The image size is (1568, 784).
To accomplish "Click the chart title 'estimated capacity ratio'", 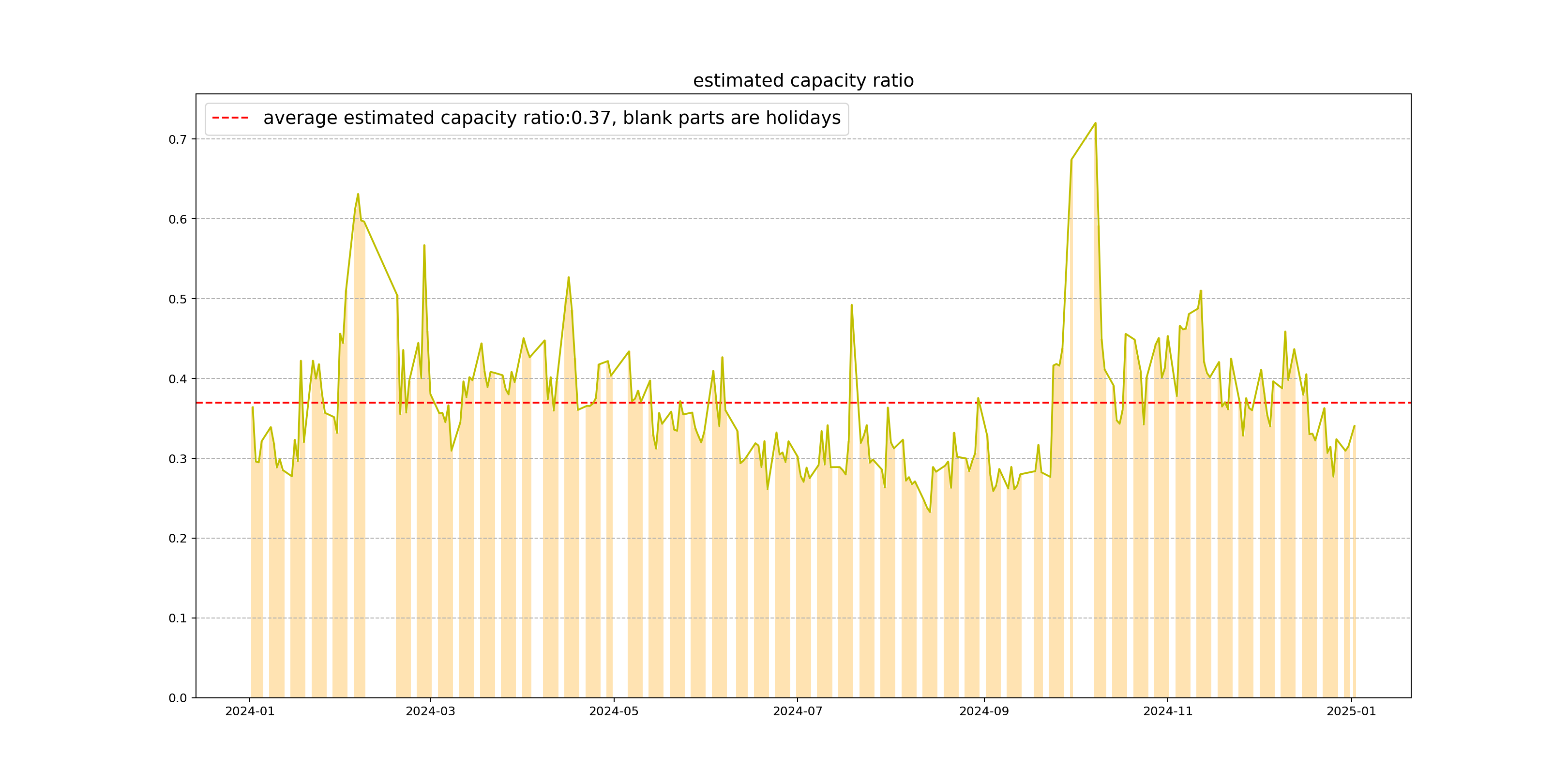I will tap(803, 80).
